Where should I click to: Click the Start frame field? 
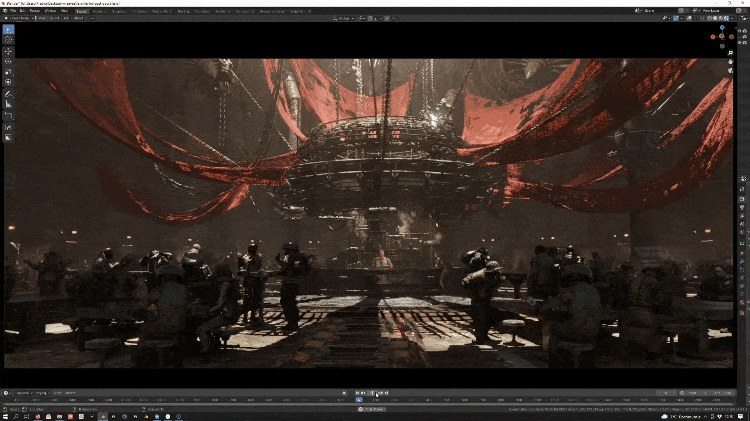point(697,393)
